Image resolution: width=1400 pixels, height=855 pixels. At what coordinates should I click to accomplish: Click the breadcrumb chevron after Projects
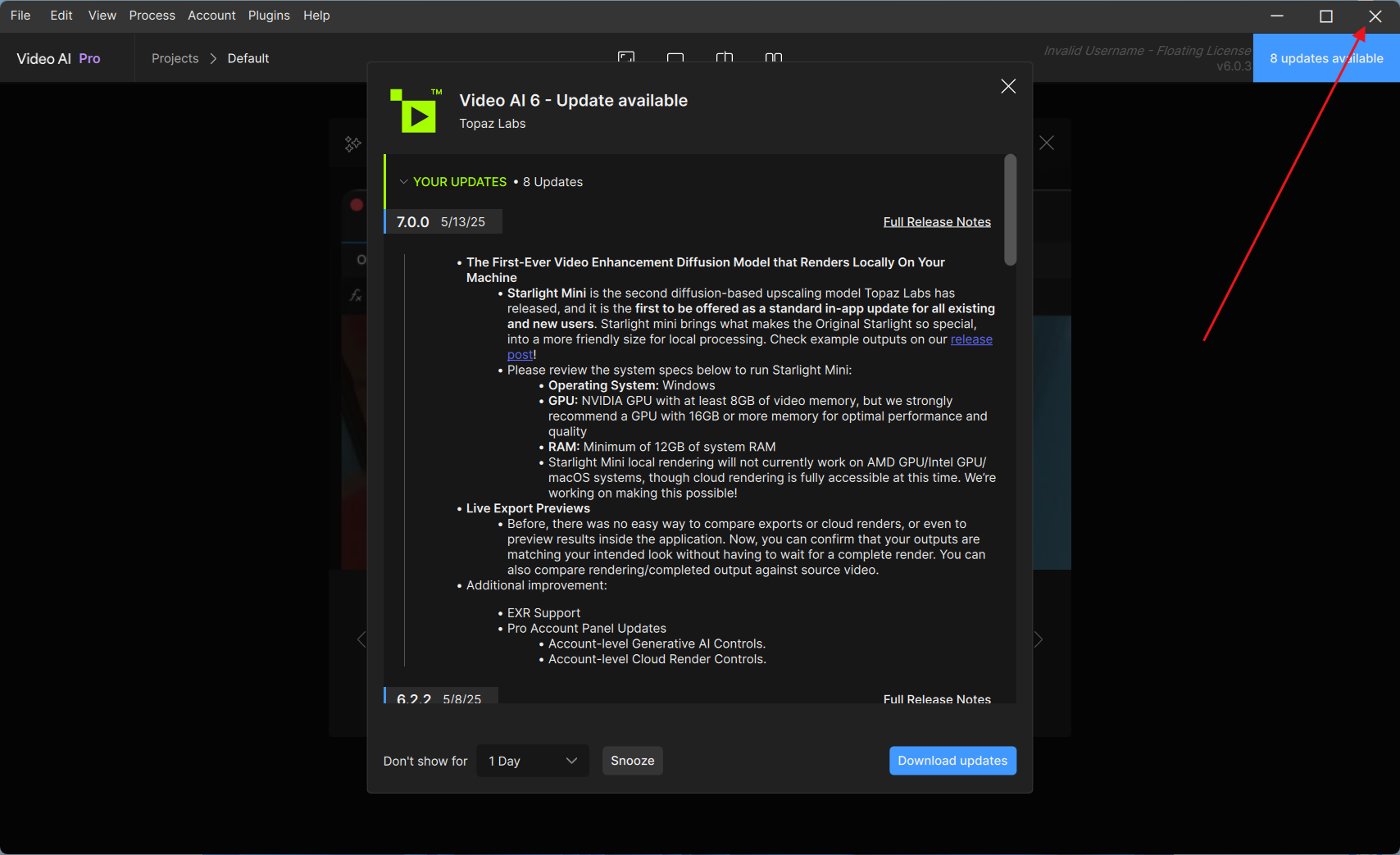click(x=213, y=58)
